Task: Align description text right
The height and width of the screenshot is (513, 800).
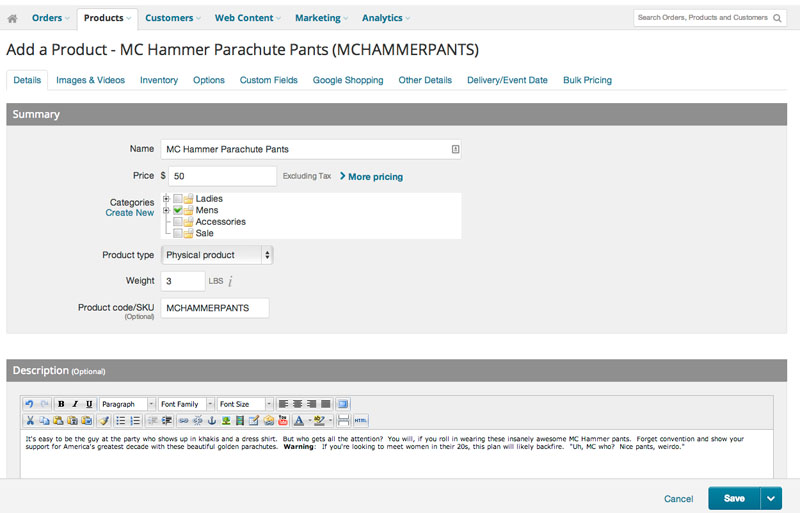Action: (x=311, y=404)
